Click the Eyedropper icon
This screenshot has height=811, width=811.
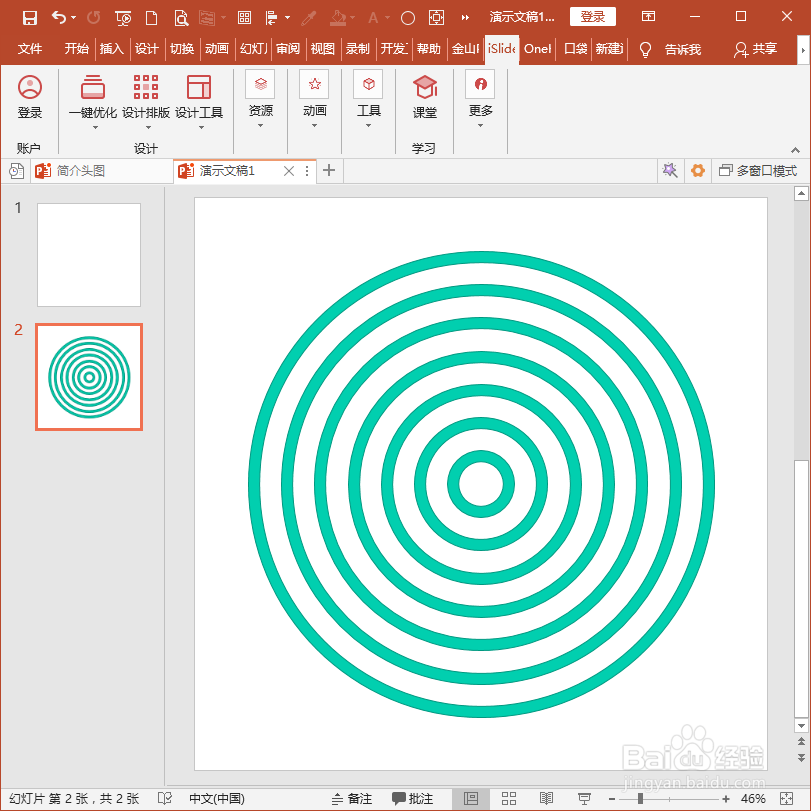point(309,18)
